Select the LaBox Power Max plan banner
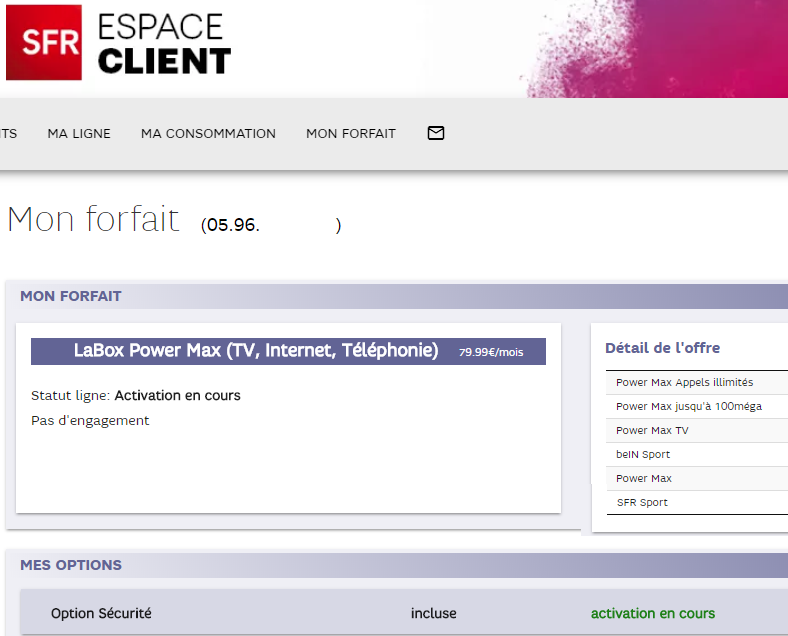The image size is (788, 636). [x=288, y=351]
